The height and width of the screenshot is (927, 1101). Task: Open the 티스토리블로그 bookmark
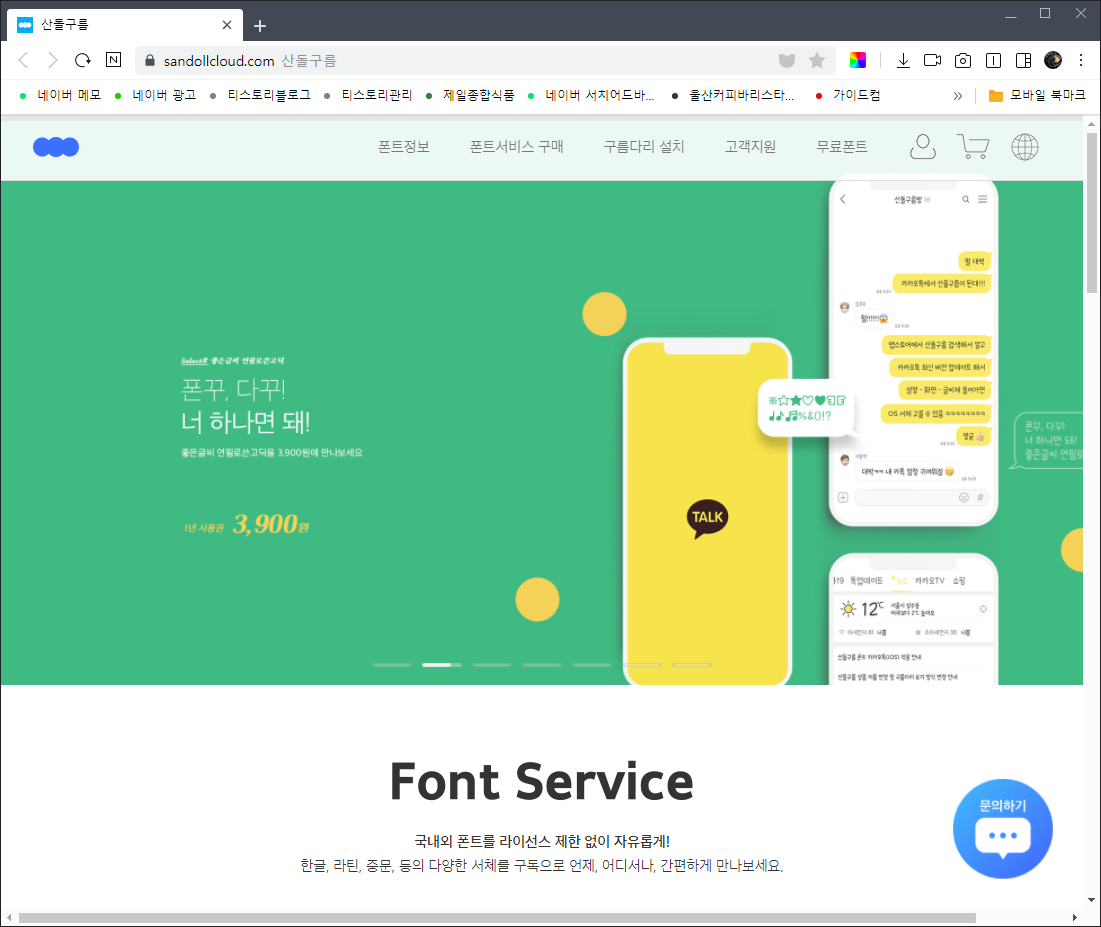tap(261, 96)
